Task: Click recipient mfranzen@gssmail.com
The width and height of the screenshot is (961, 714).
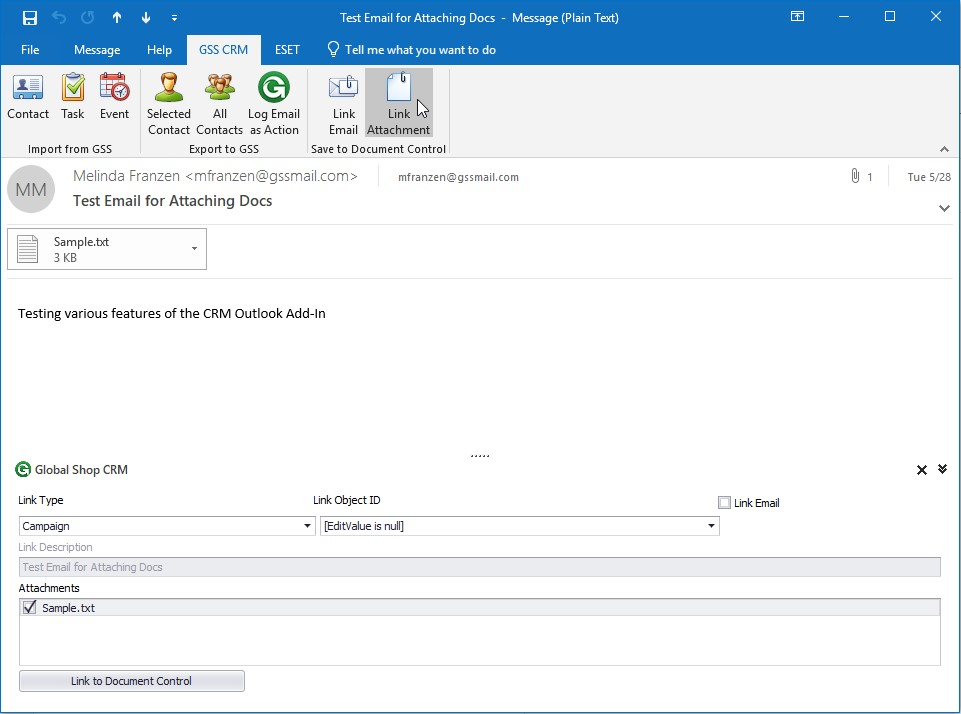Action: [x=458, y=177]
